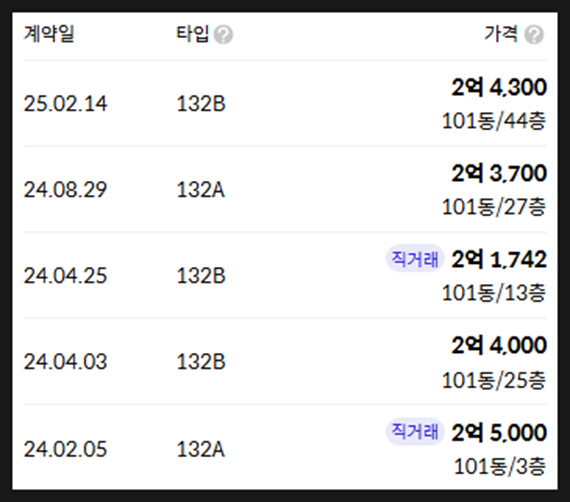
Task: Click the 2억 4,300 price
Action: click(x=499, y=87)
